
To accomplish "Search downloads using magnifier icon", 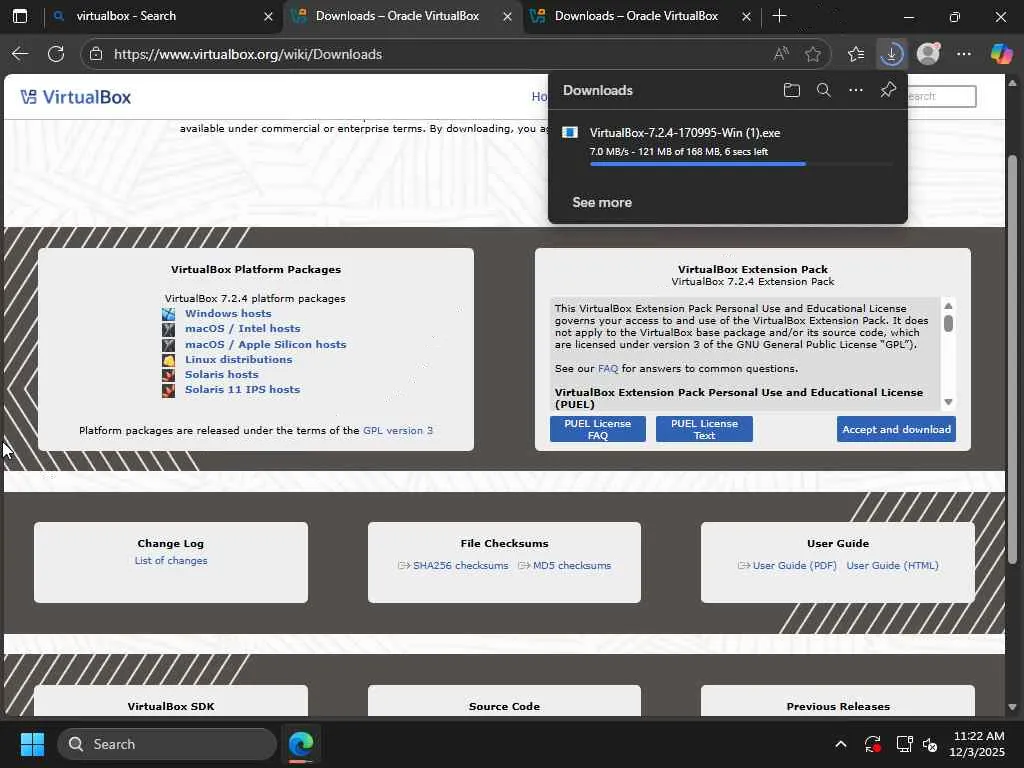I will pos(824,90).
